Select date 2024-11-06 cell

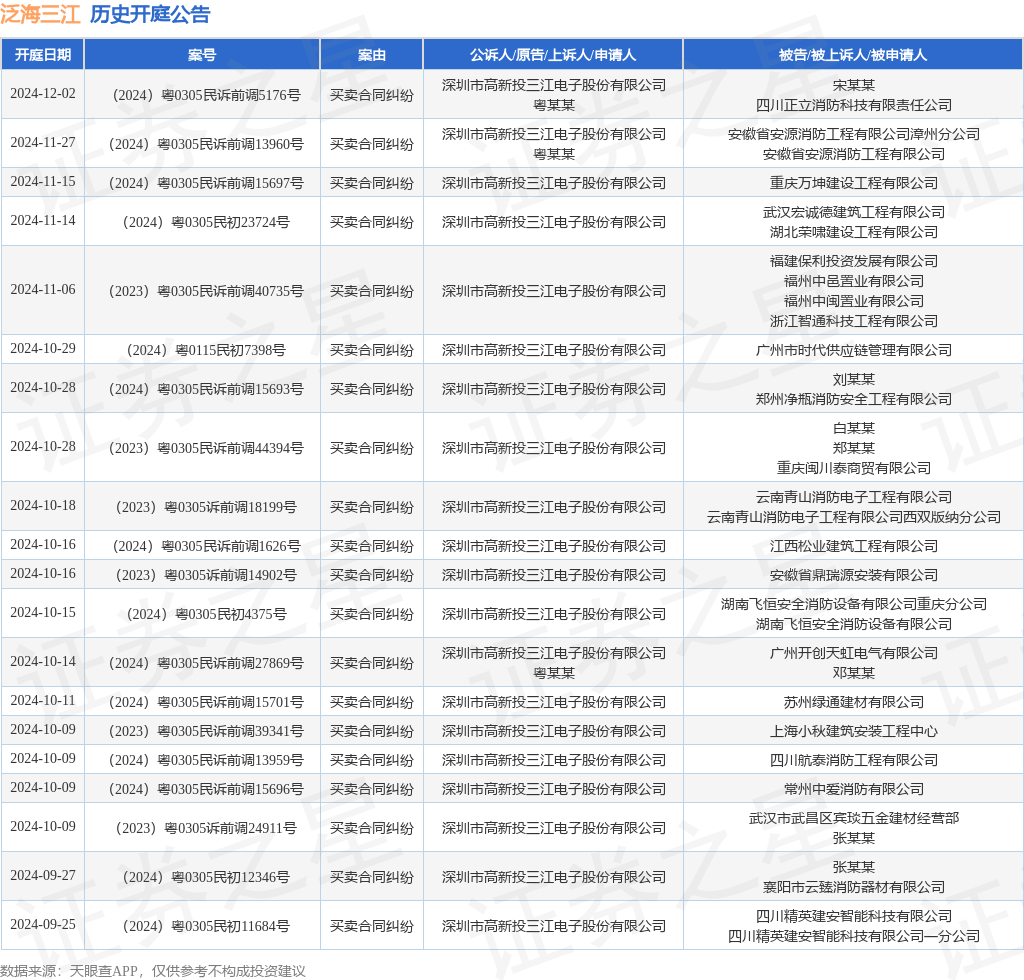tap(43, 289)
